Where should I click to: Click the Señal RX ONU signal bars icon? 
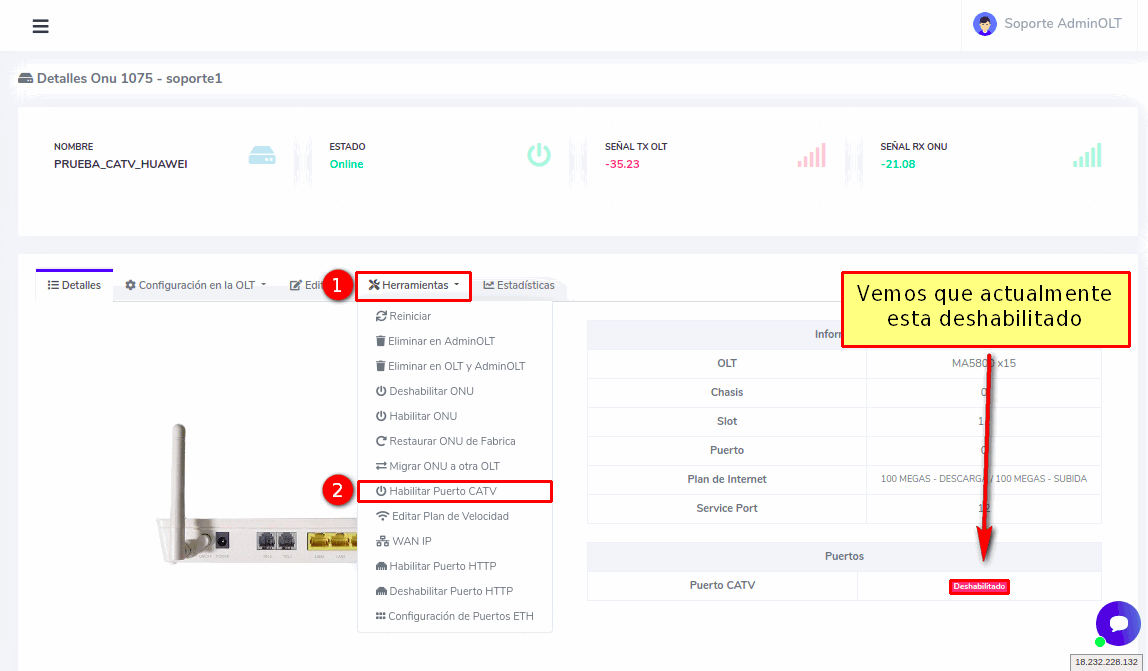click(x=1087, y=155)
